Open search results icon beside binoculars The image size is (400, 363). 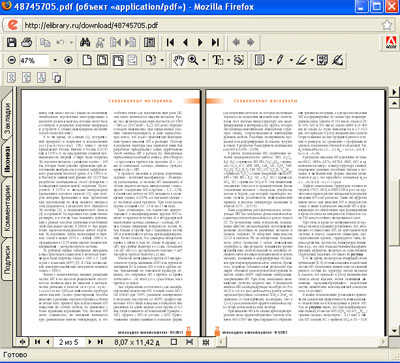pyautogui.click(x=100, y=42)
